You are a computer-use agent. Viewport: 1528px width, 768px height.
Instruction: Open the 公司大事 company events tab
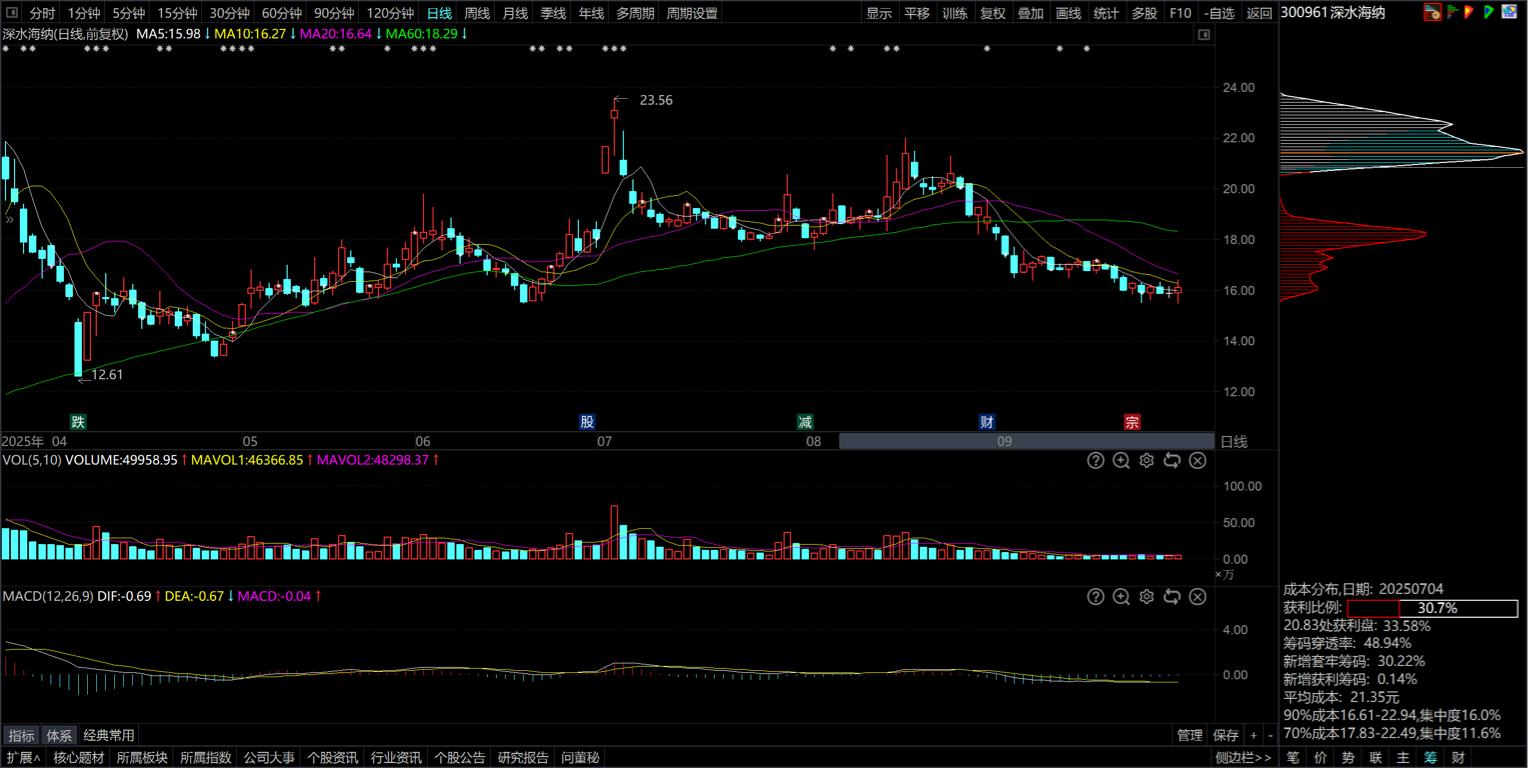(x=269, y=758)
